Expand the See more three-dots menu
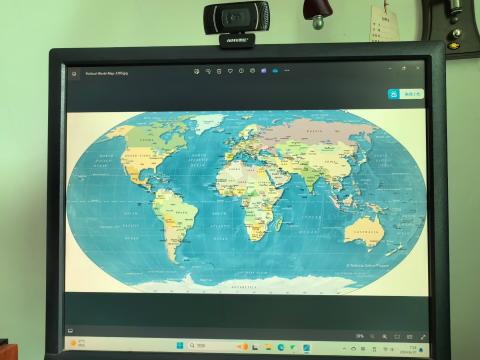 tap(287, 71)
